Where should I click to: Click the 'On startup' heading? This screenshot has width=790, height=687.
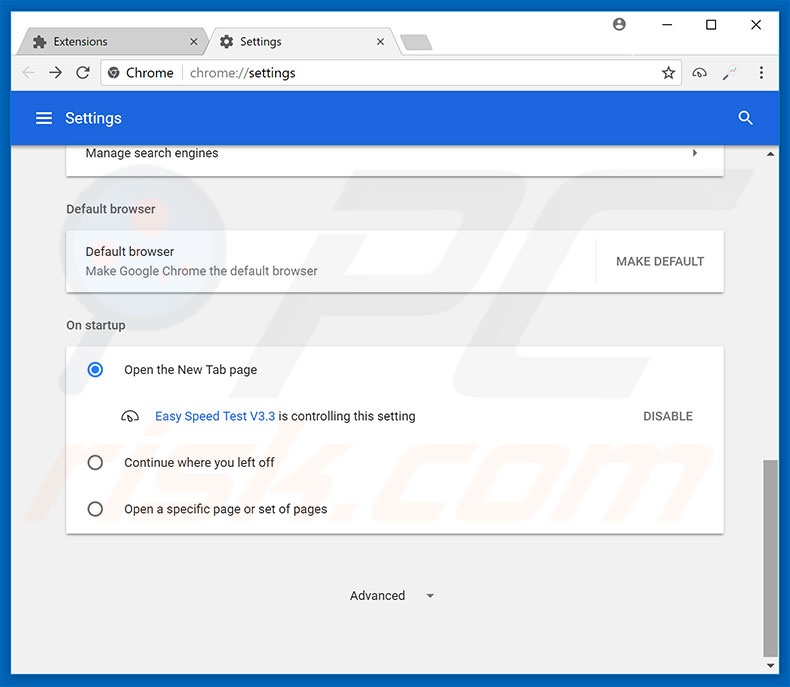pyautogui.click(x=96, y=325)
